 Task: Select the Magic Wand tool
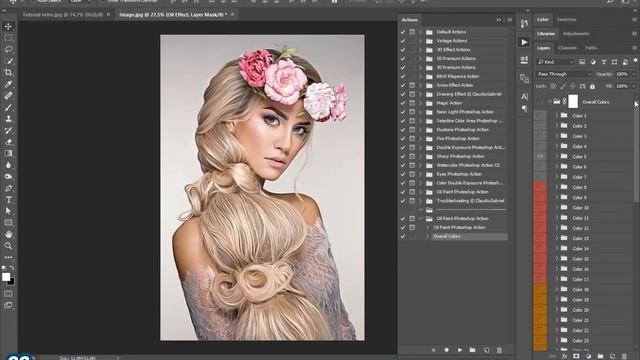(8, 61)
